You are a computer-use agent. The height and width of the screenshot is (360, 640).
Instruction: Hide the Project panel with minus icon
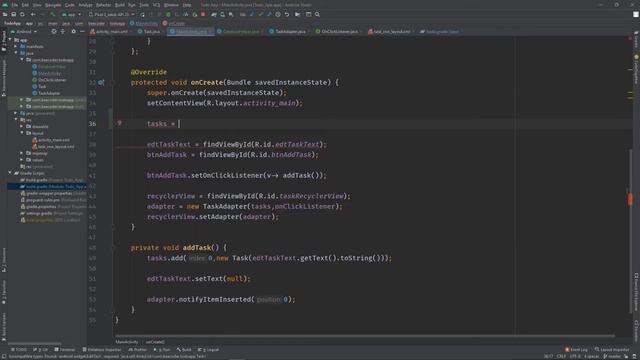82,31
